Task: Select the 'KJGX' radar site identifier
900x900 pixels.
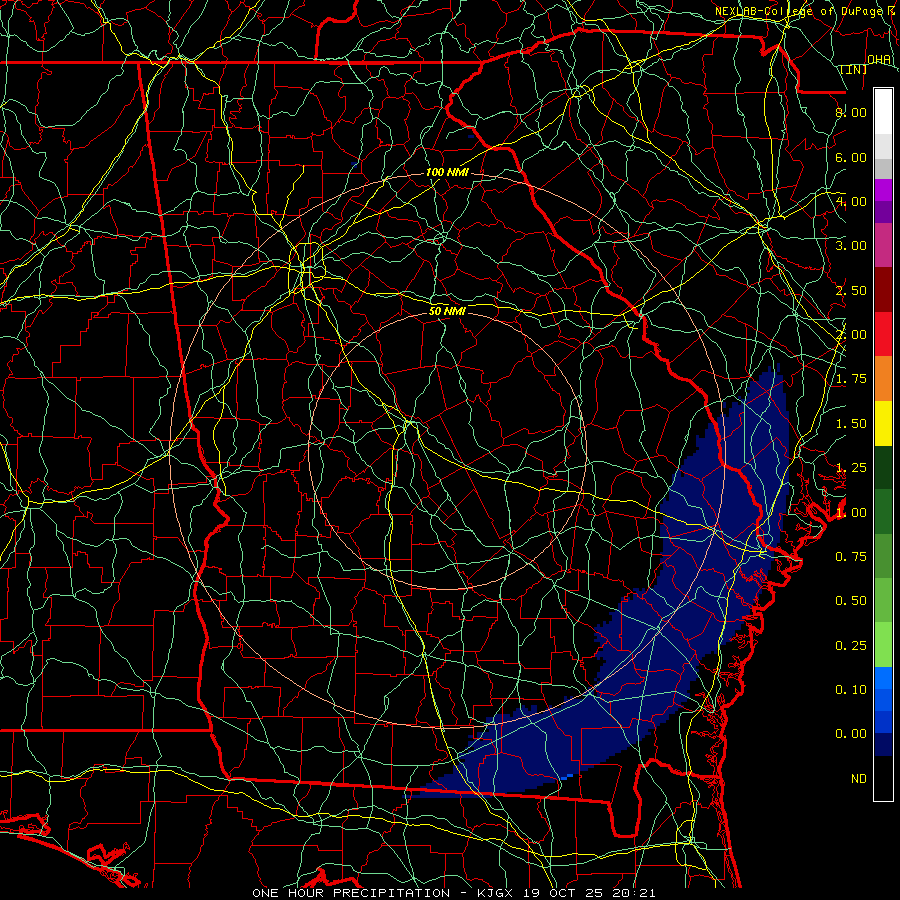Action: click(x=497, y=893)
